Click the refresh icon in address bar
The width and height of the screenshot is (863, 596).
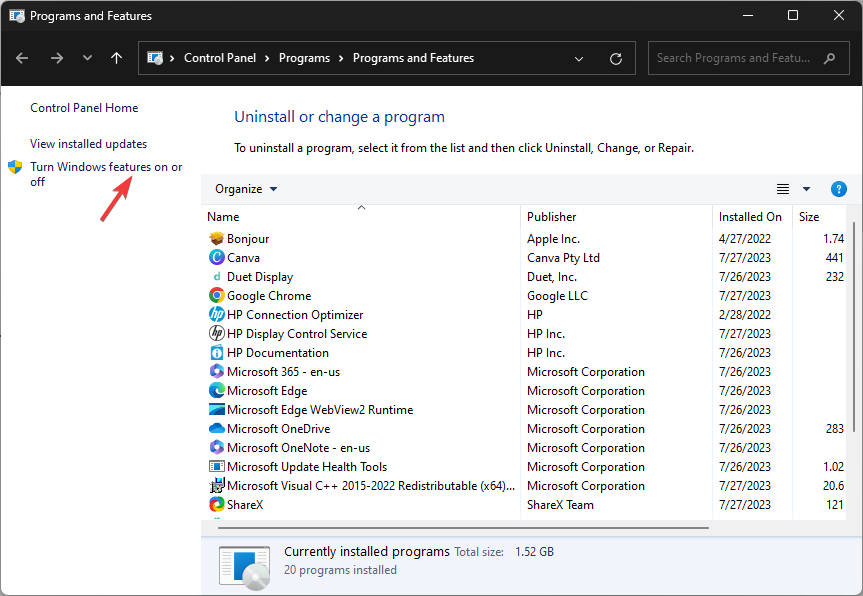coord(616,58)
